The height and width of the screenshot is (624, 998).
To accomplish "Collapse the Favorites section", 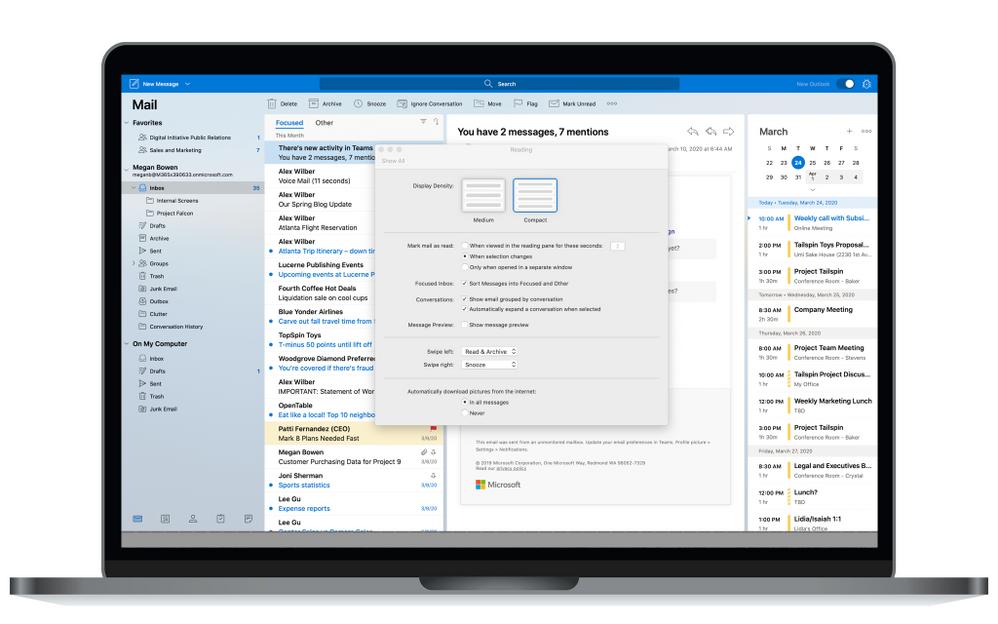I will point(127,123).
